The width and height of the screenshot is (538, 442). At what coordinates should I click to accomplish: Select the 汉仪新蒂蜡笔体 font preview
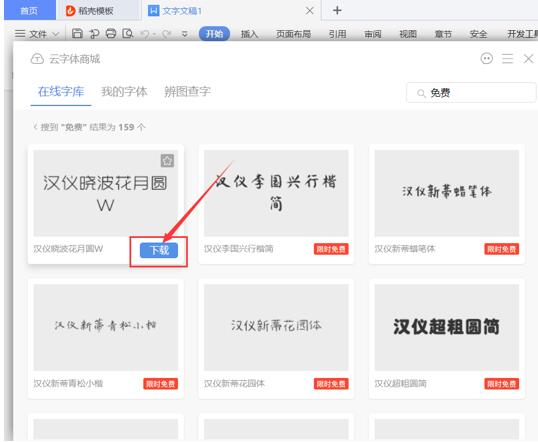tap(447, 193)
